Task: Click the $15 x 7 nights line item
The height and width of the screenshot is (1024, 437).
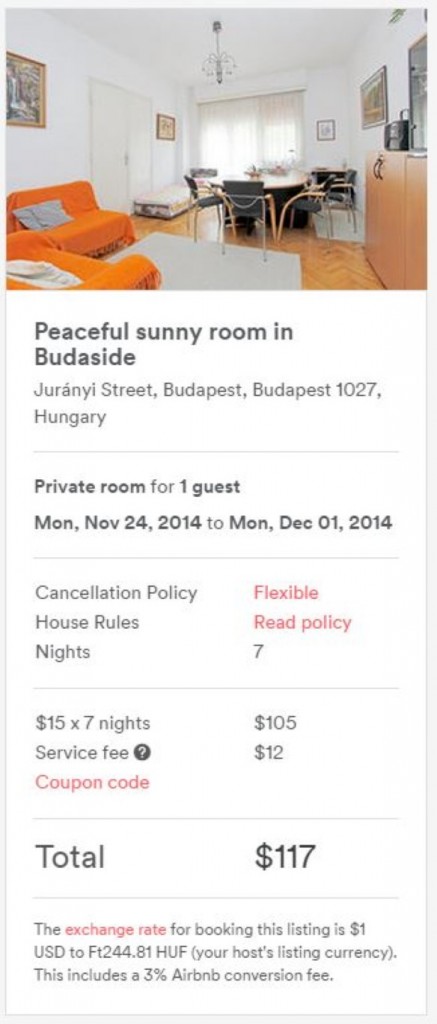Action: click(92, 724)
